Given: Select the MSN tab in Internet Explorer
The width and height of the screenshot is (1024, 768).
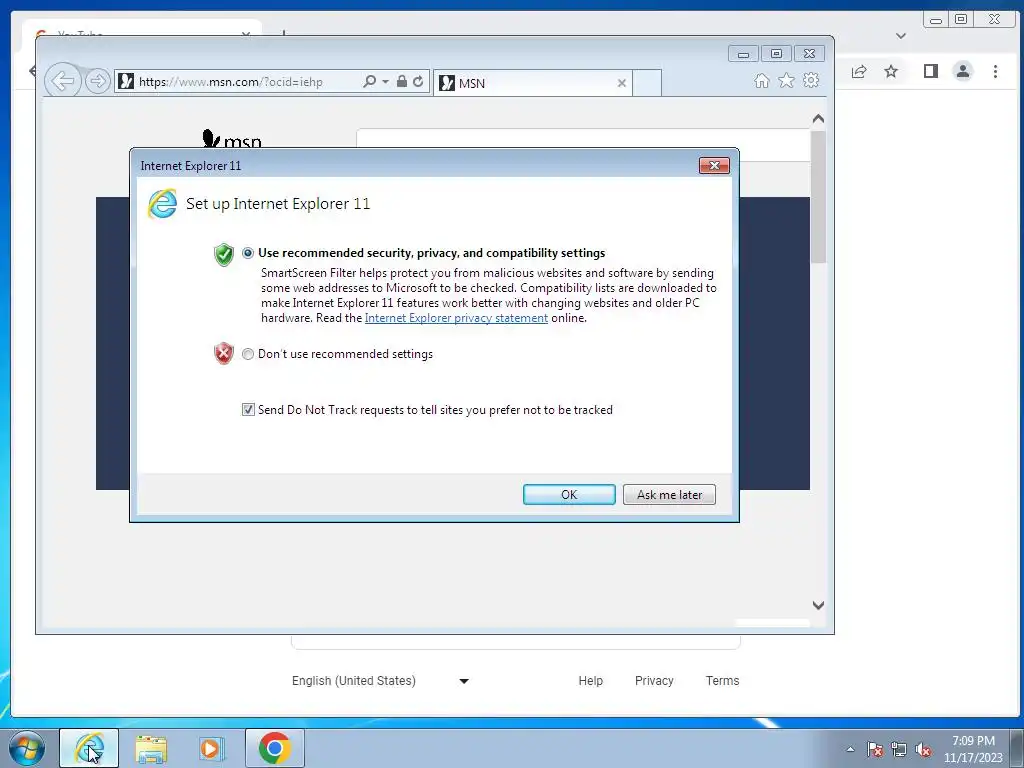Looking at the screenshot, I should 532,83.
